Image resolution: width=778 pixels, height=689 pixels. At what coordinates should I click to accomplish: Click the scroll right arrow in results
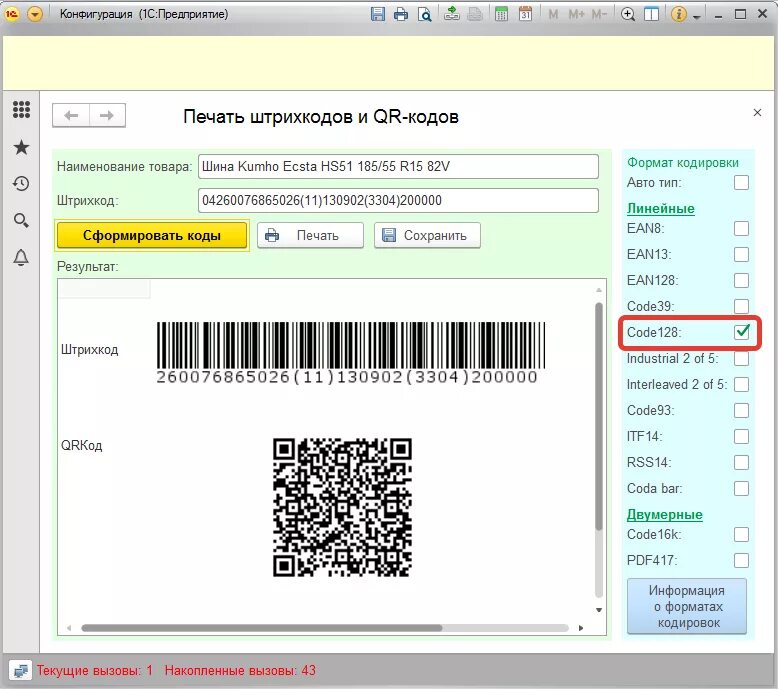pos(581,628)
